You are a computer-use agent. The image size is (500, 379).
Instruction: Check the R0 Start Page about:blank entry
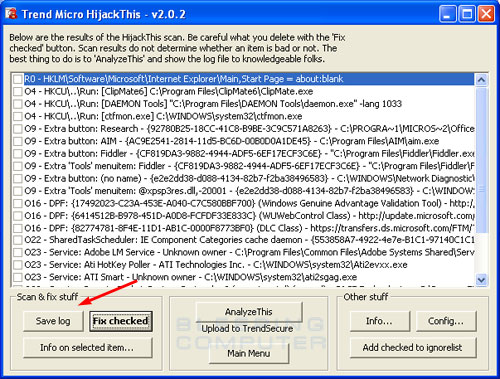18,79
